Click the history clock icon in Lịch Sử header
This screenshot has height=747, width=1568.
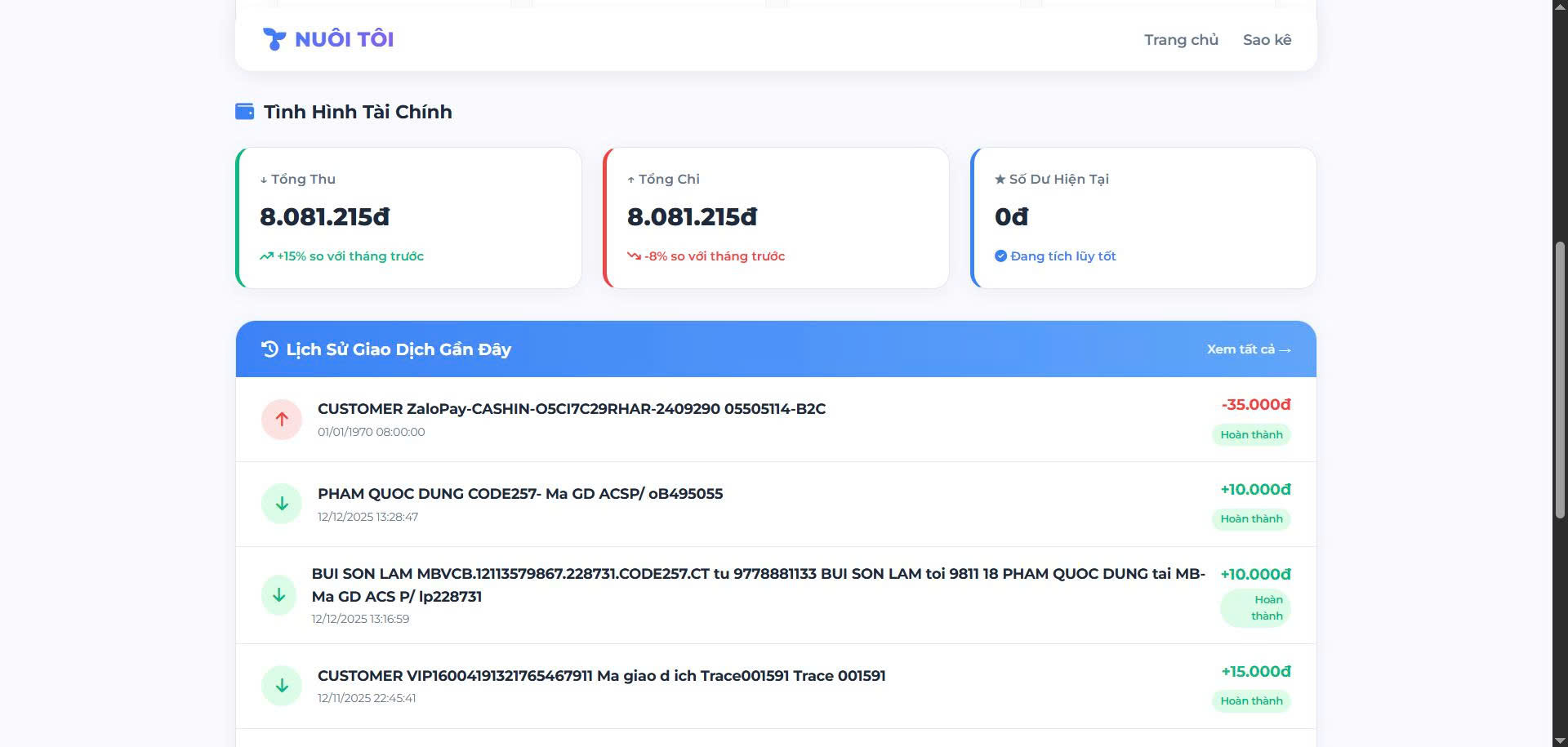[269, 349]
